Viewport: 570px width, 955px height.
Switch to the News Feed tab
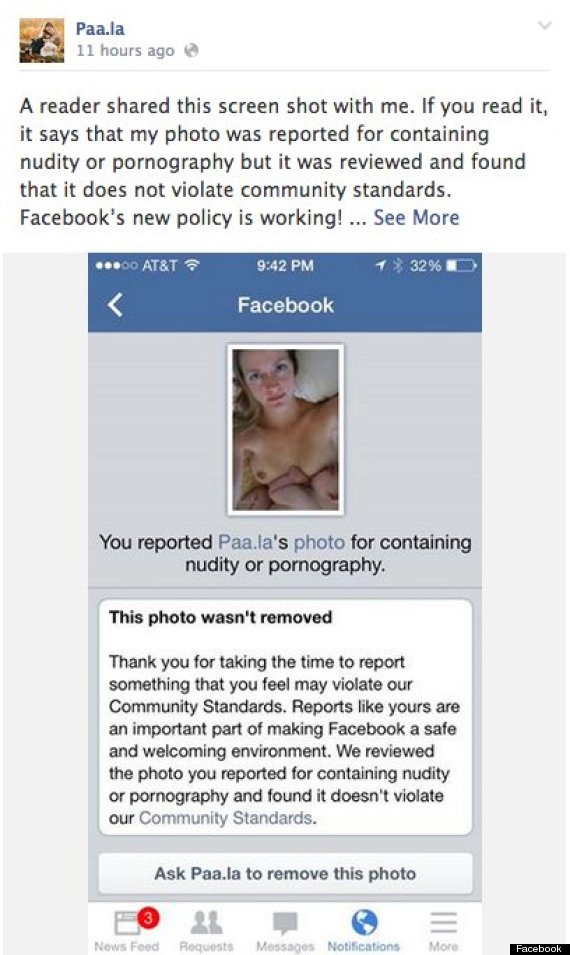click(x=127, y=930)
